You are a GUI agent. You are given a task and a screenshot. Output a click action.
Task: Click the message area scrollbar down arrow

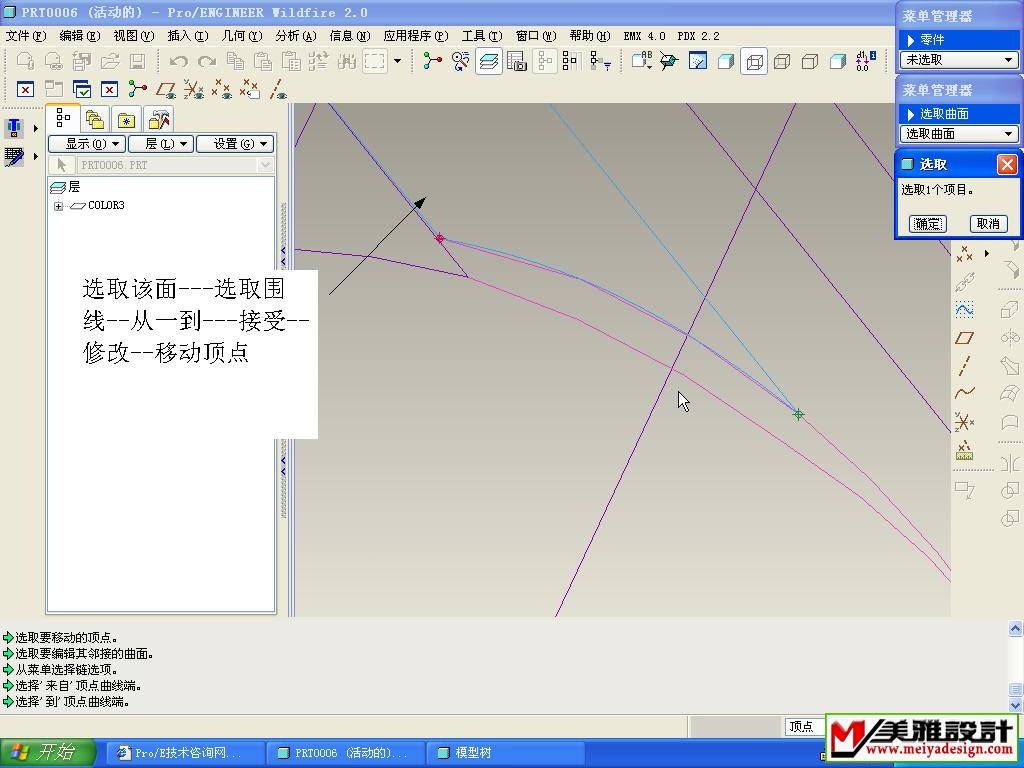point(1015,705)
